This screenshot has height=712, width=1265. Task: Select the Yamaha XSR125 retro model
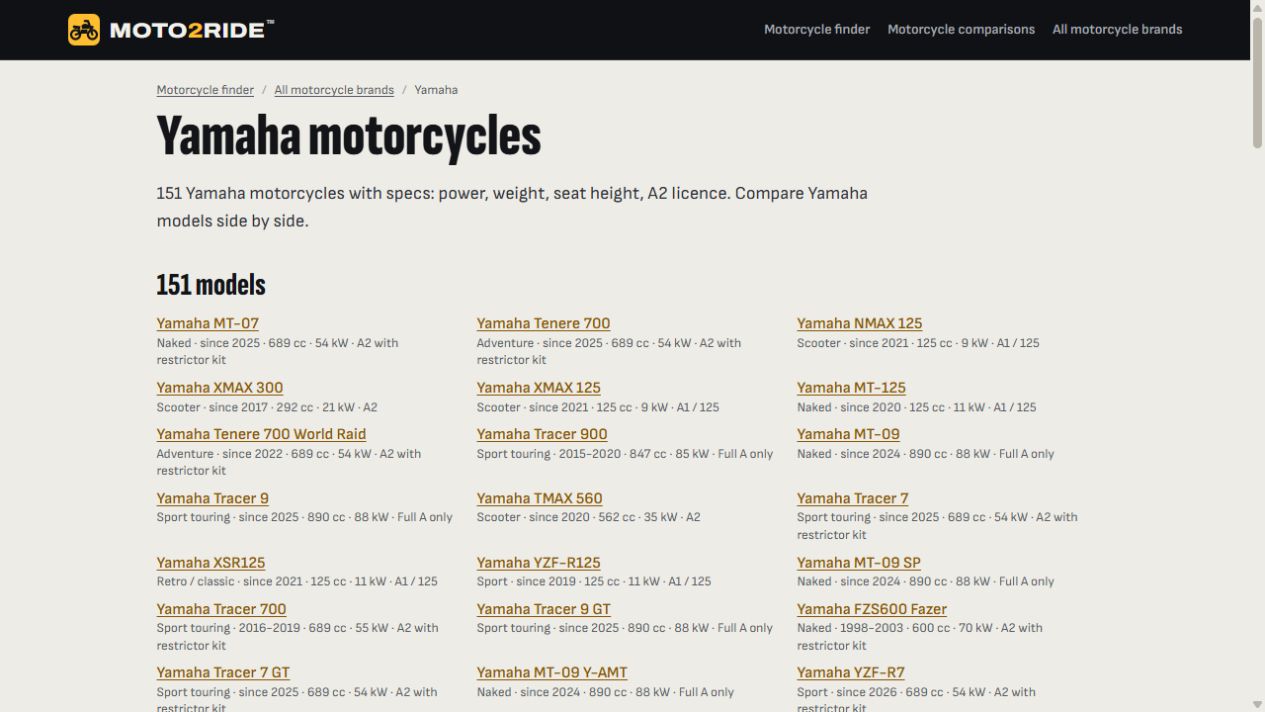click(x=210, y=563)
